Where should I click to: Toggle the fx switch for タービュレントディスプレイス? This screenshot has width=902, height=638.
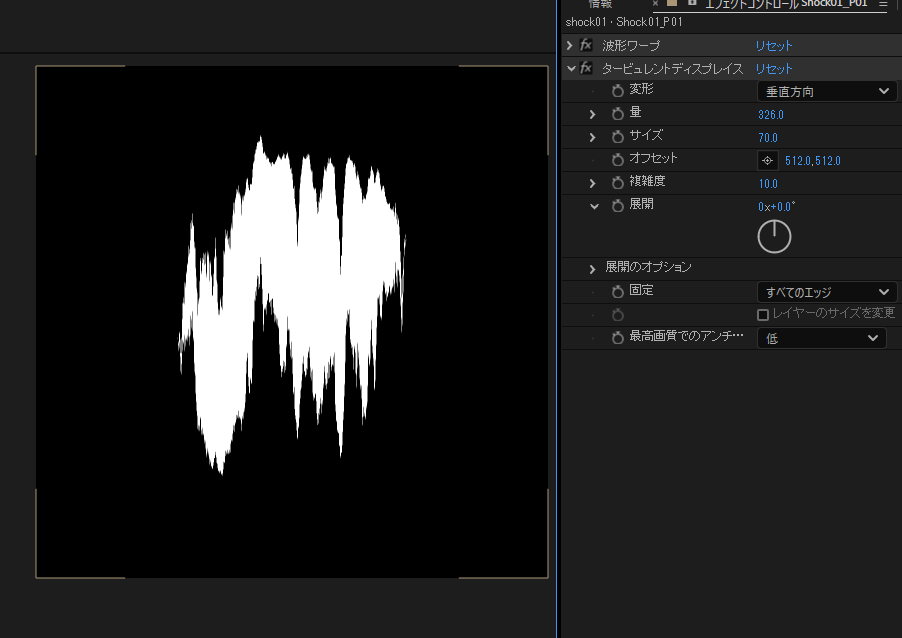point(586,69)
